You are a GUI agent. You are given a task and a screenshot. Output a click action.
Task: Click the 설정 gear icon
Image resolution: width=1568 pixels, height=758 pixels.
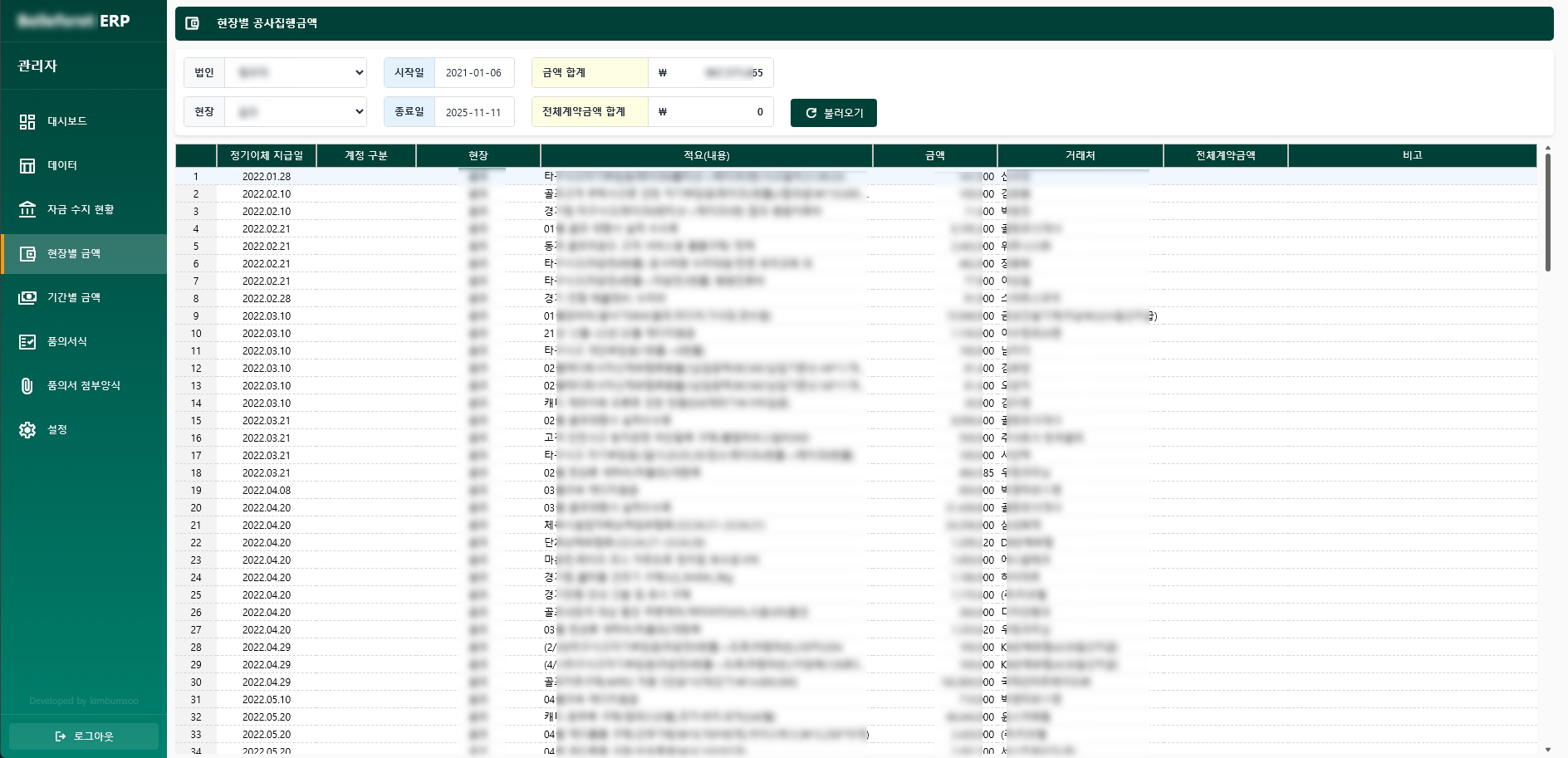point(27,430)
